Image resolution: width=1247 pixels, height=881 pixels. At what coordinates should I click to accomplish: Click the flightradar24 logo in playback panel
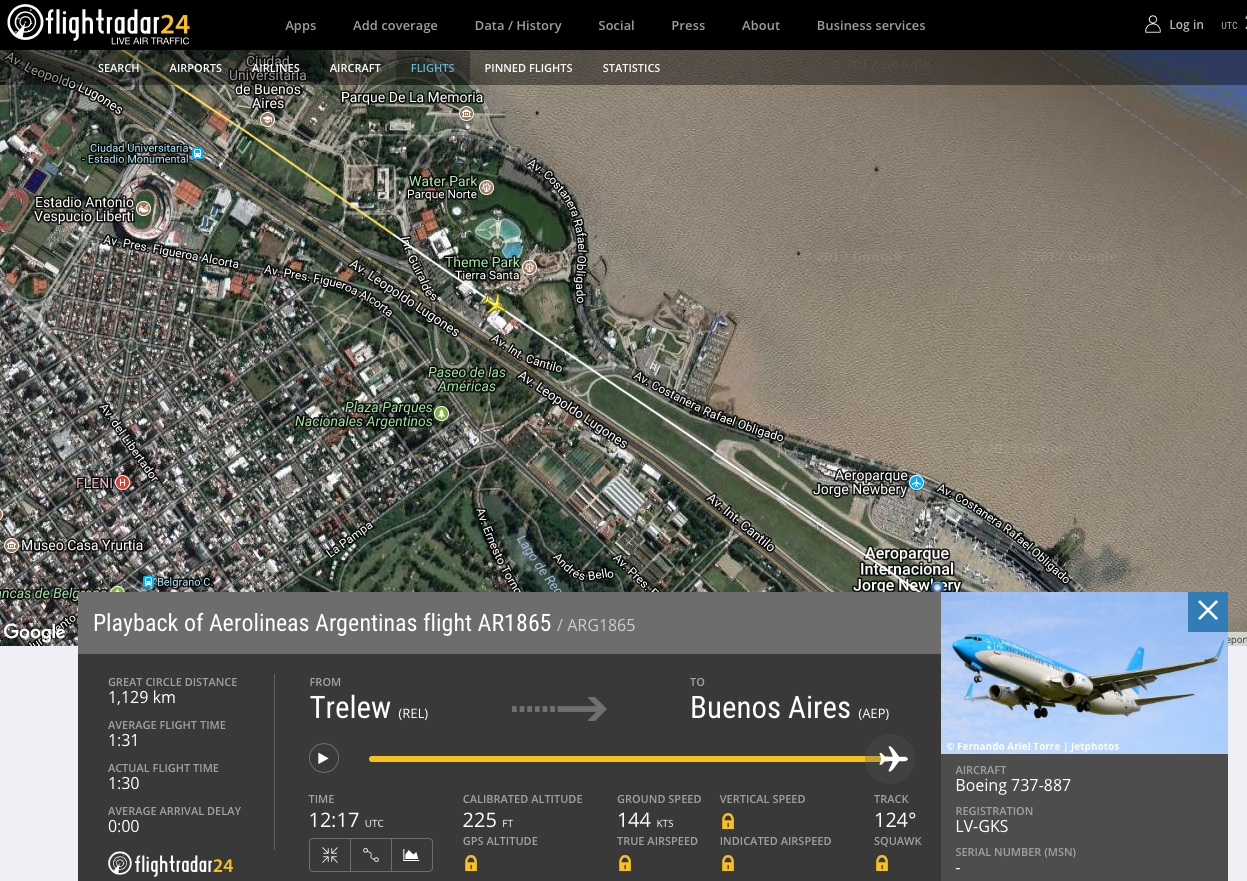pos(170,864)
